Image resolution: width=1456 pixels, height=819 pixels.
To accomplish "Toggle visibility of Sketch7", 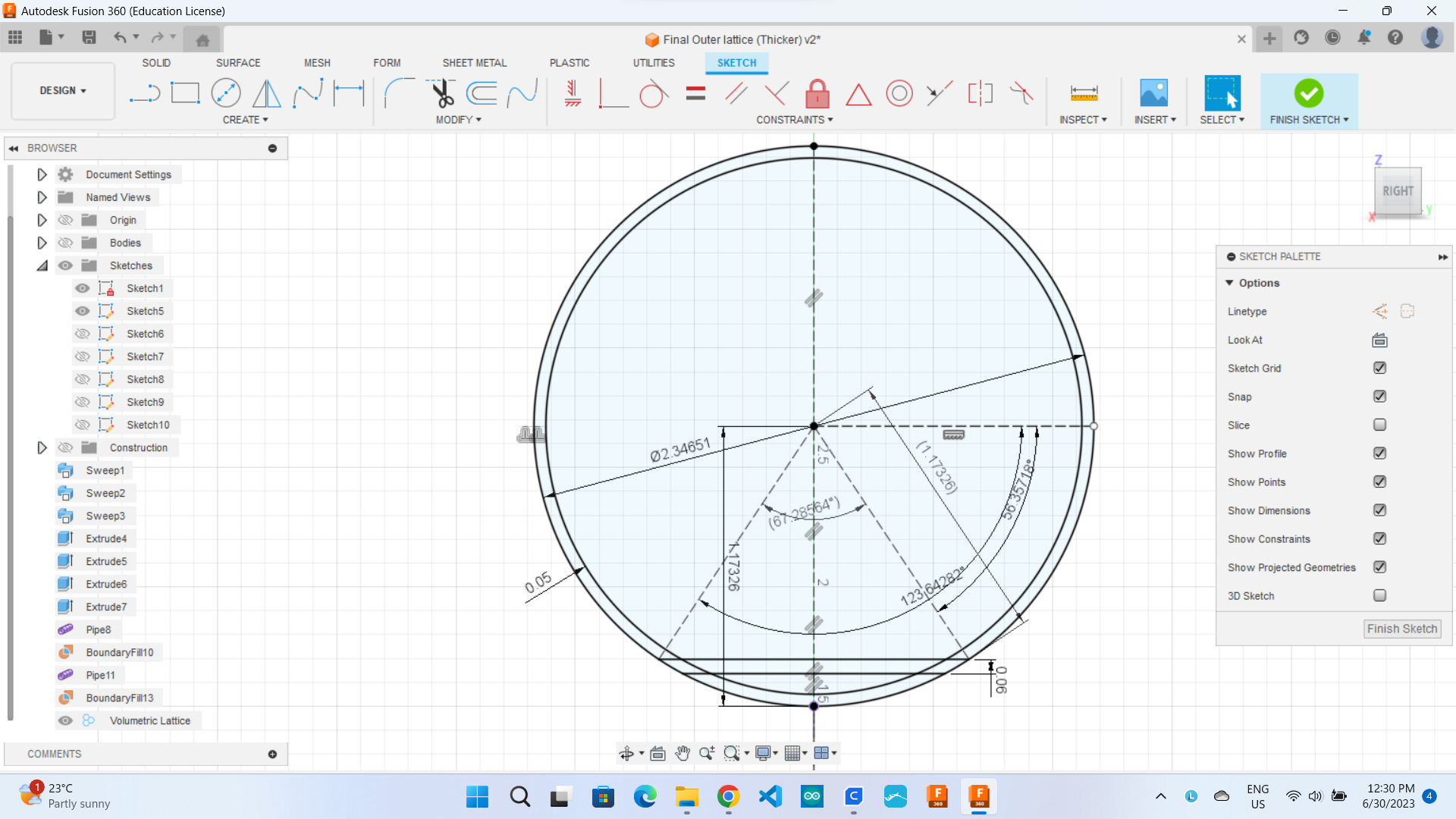I will pos(82,356).
